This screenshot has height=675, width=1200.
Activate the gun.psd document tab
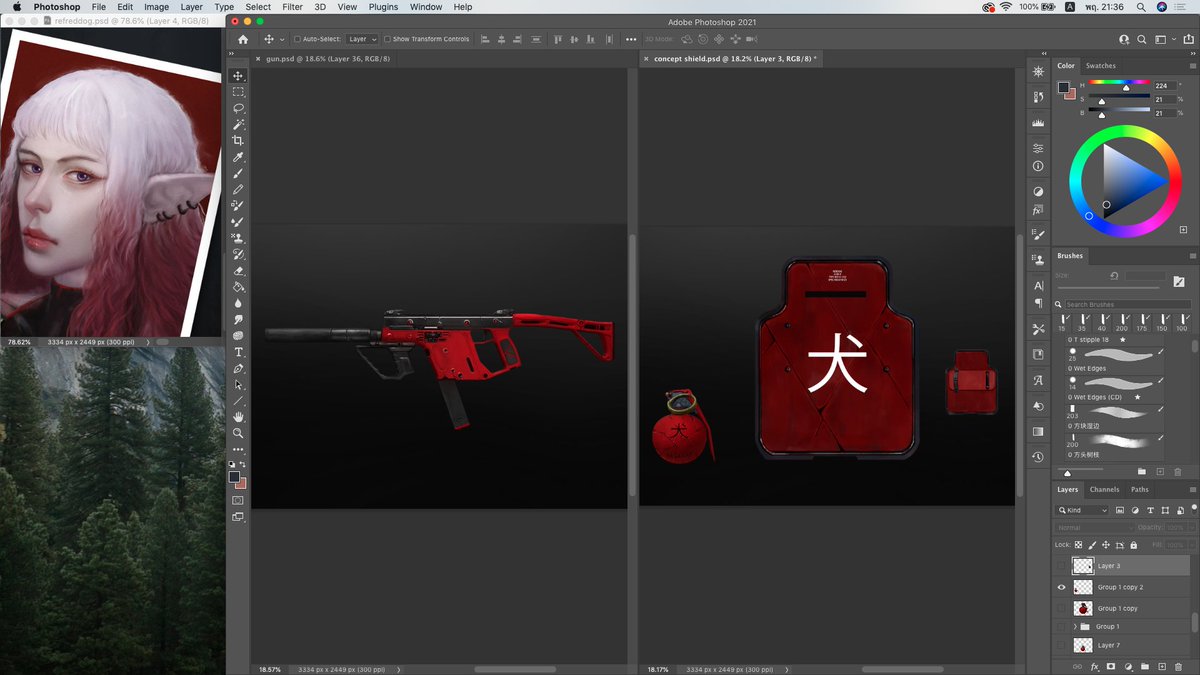tap(328, 59)
